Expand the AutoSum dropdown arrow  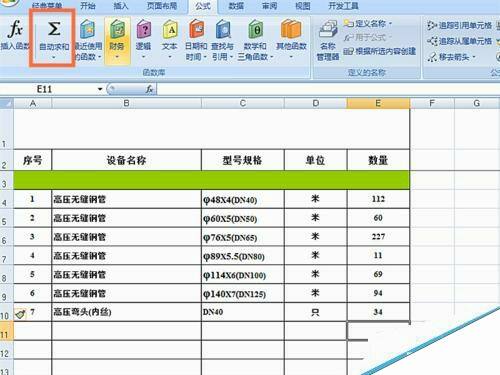click(54, 57)
